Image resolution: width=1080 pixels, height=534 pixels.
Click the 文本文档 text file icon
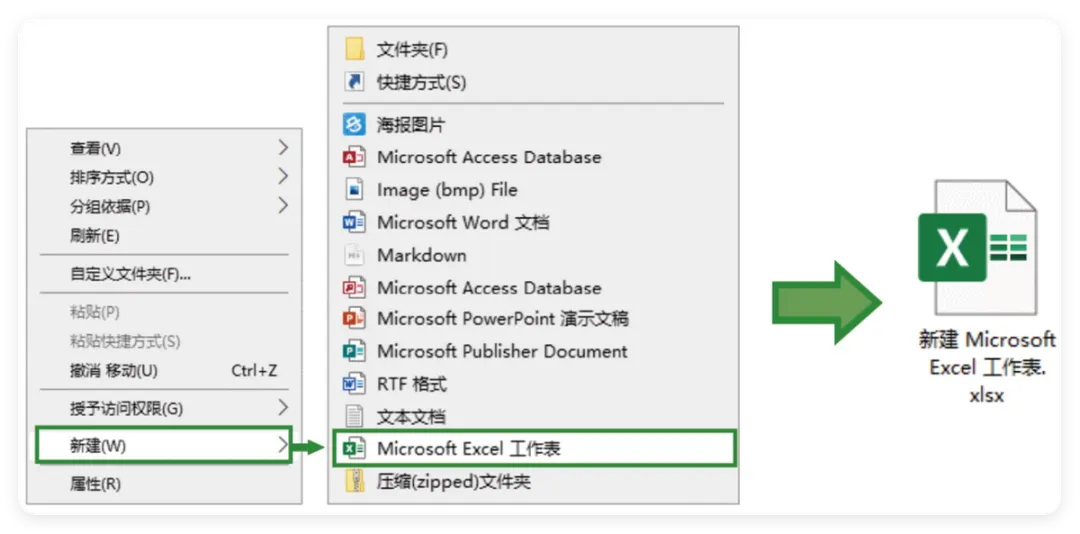pyautogui.click(x=354, y=416)
